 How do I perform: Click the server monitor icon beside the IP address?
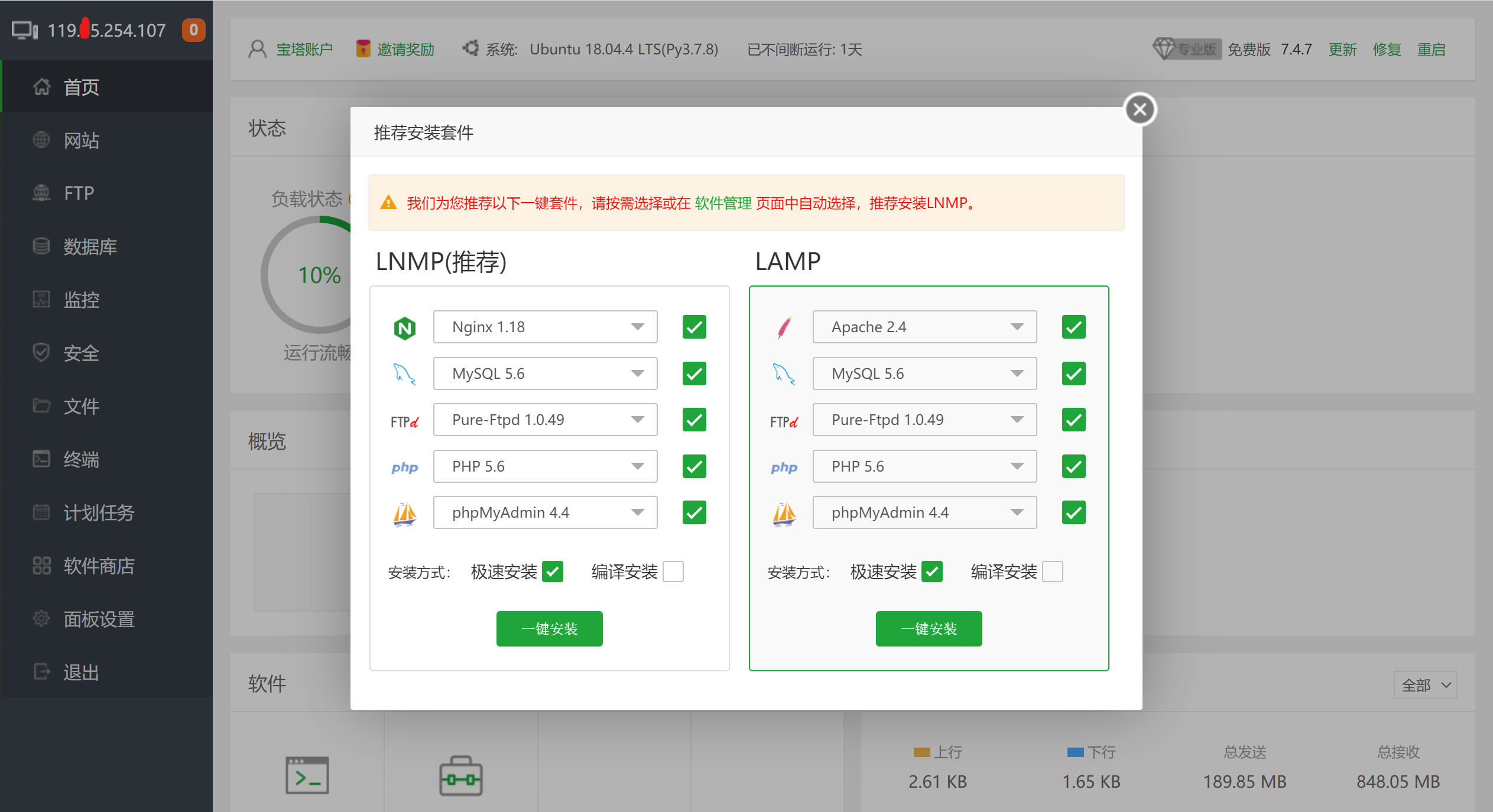(x=25, y=30)
